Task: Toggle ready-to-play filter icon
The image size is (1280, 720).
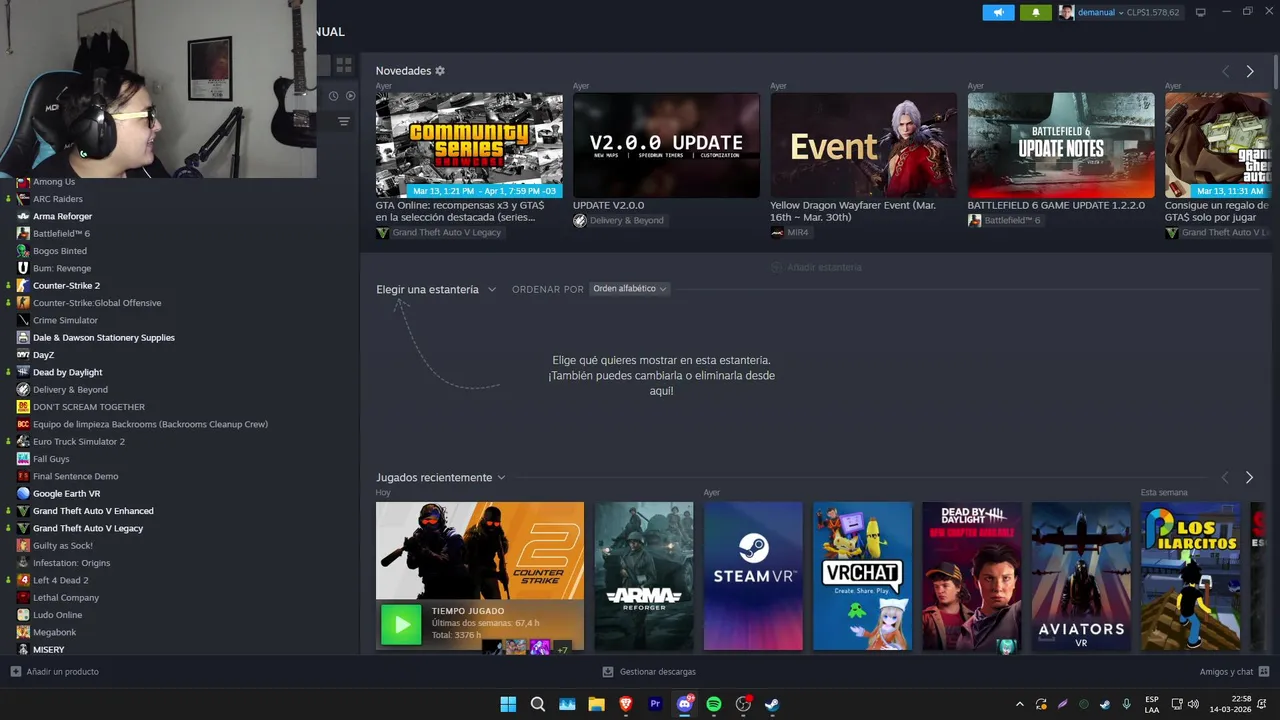Action: pyautogui.click(x=350, y=96)
